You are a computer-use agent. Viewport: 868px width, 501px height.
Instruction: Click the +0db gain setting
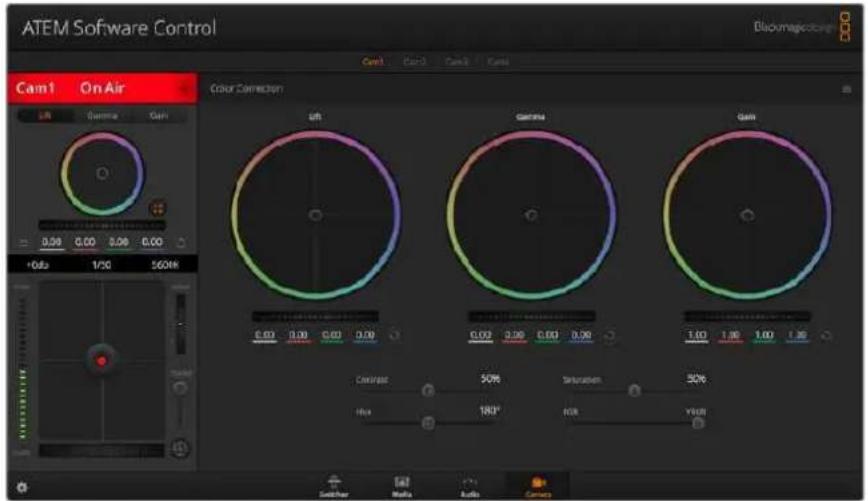(x=38, y=265)
